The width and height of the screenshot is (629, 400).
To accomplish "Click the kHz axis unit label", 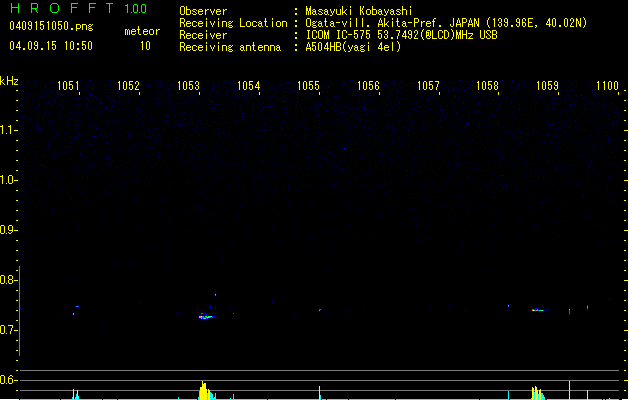I will (9, 81).
